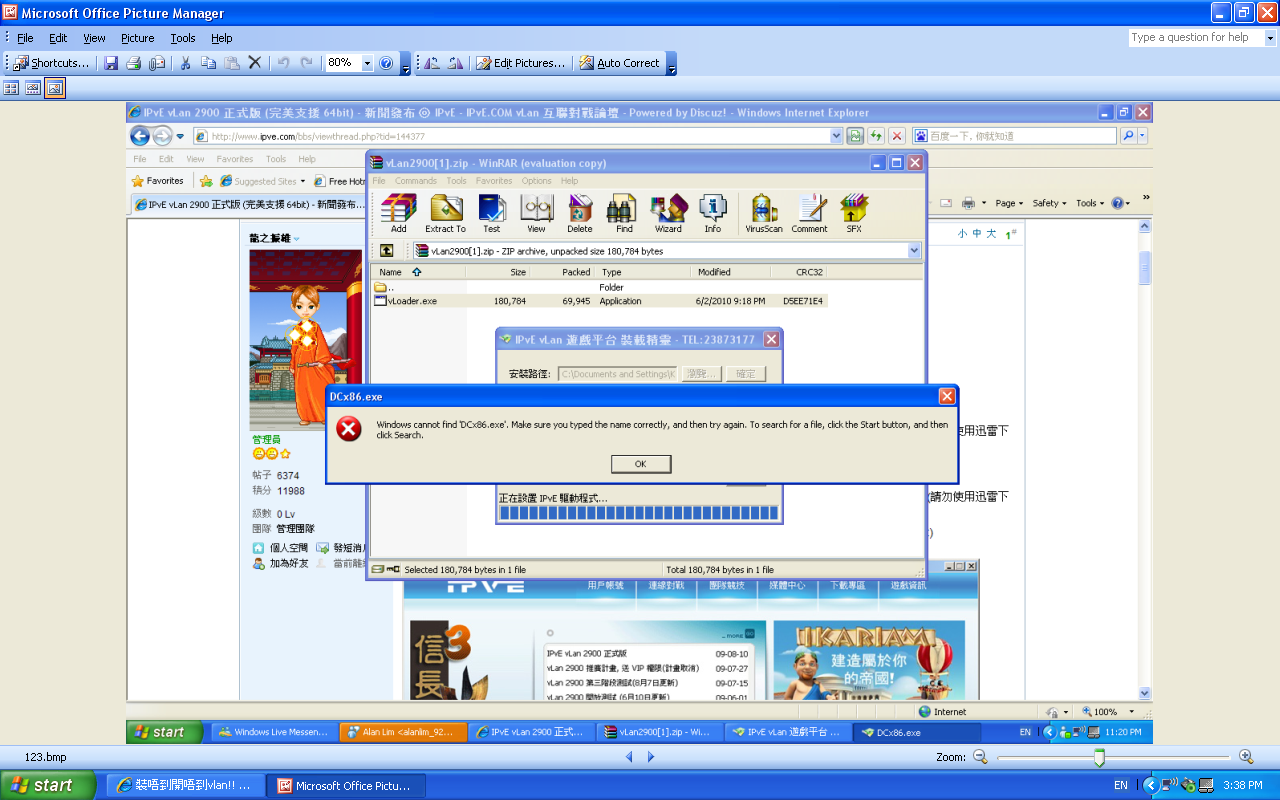Click the 123.bmp file name in status bar

[x=46, y=757]
